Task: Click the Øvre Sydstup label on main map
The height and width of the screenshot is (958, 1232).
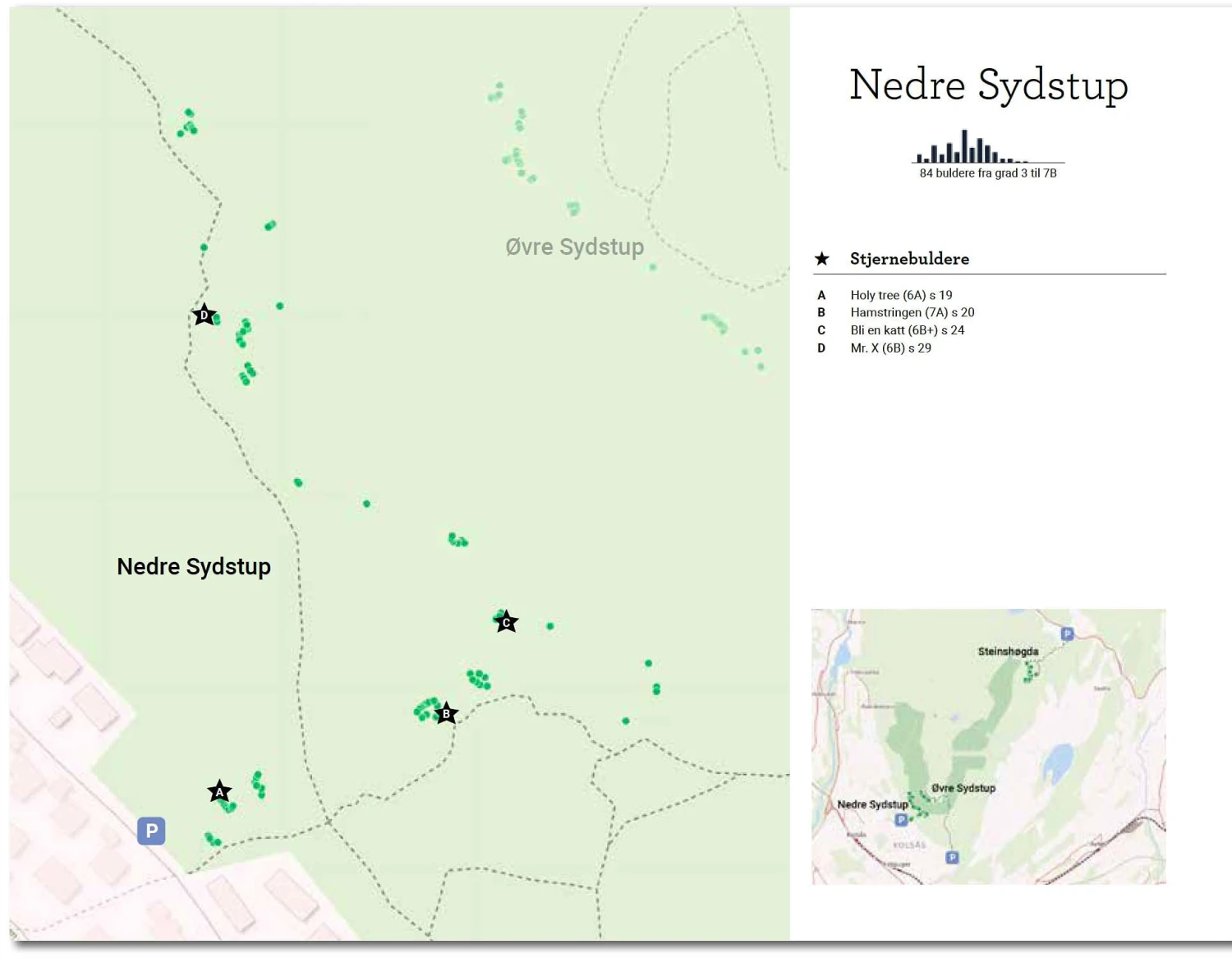Action: (x=574, y=246)
